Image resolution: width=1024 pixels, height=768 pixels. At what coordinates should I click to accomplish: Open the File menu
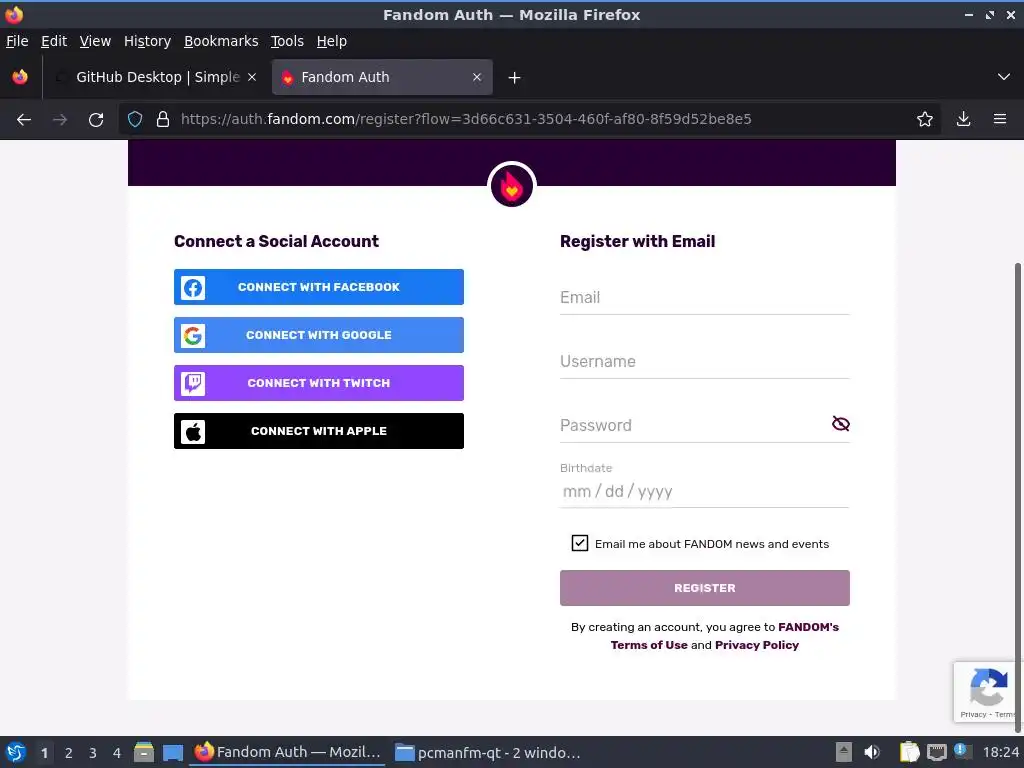point(17,41)
